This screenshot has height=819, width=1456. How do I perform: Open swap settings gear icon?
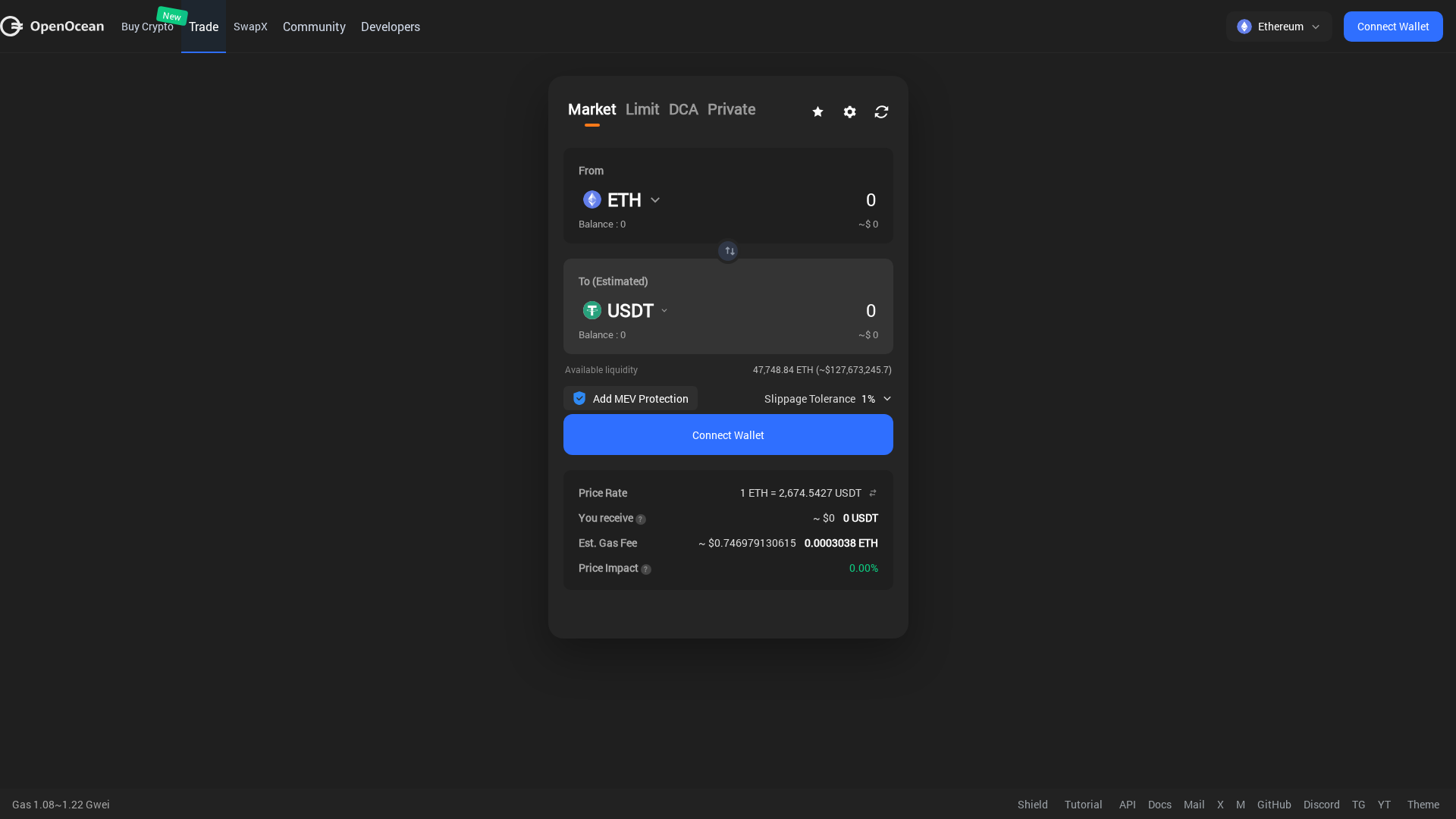tap(849, 111)
